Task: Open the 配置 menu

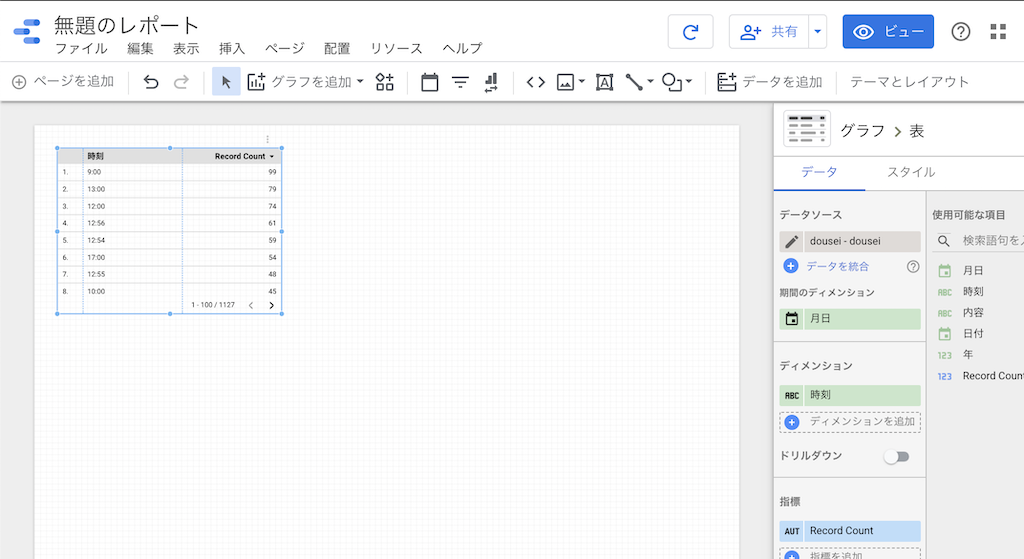Action: 337,48
